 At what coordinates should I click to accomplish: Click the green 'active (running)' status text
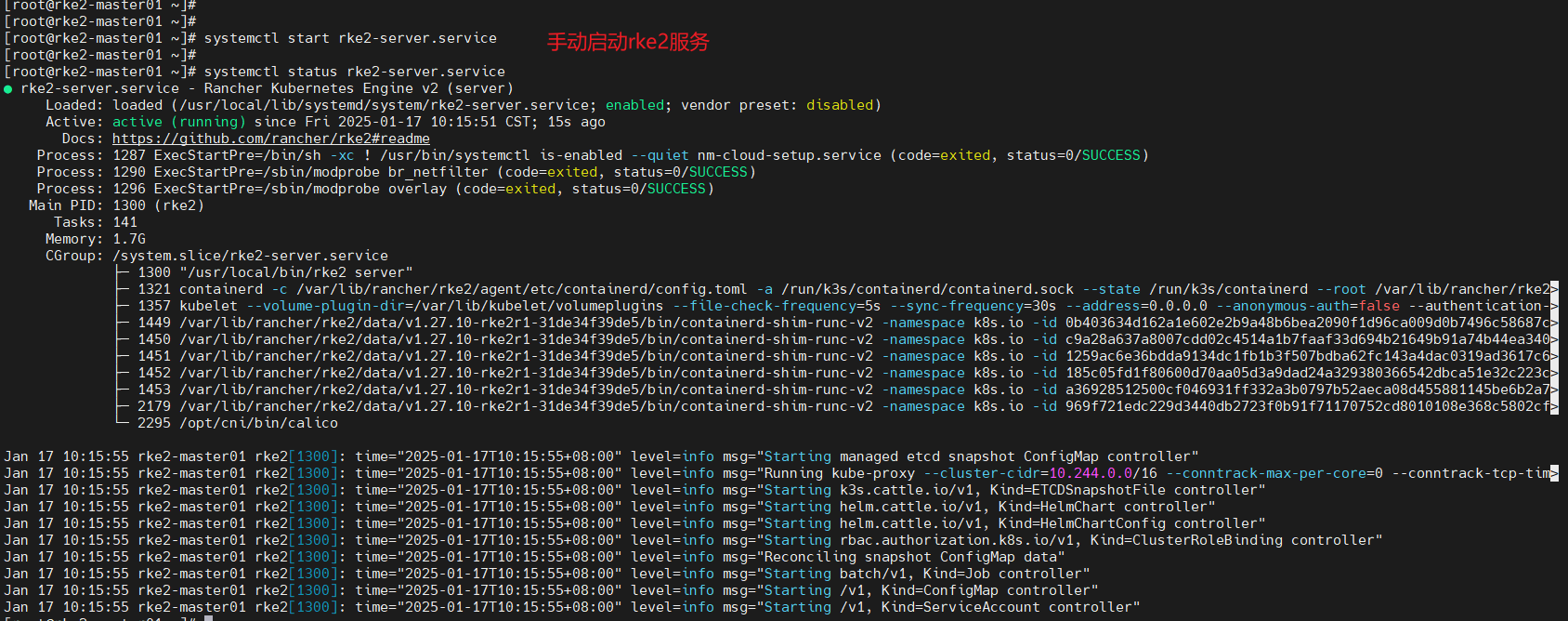tap(179, 122)
